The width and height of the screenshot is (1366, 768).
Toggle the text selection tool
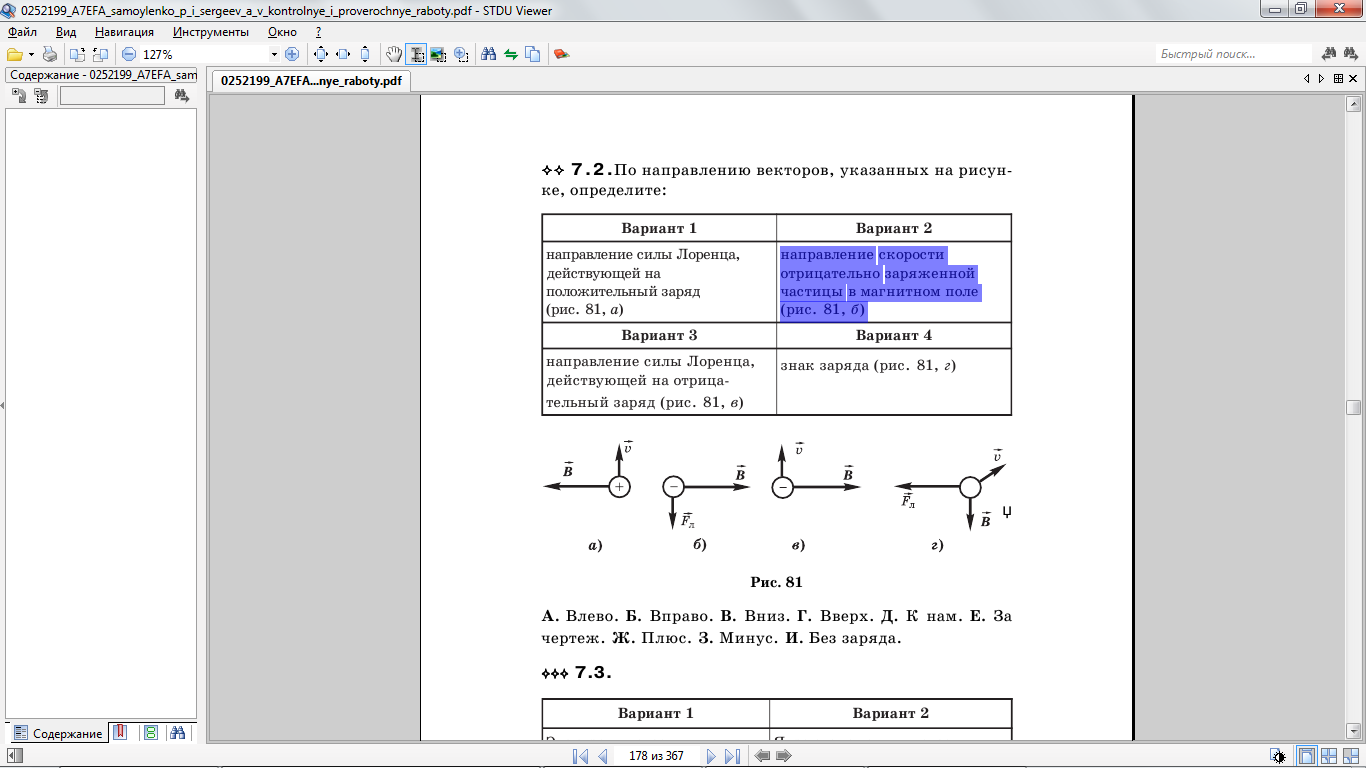(x=417, y=54)
